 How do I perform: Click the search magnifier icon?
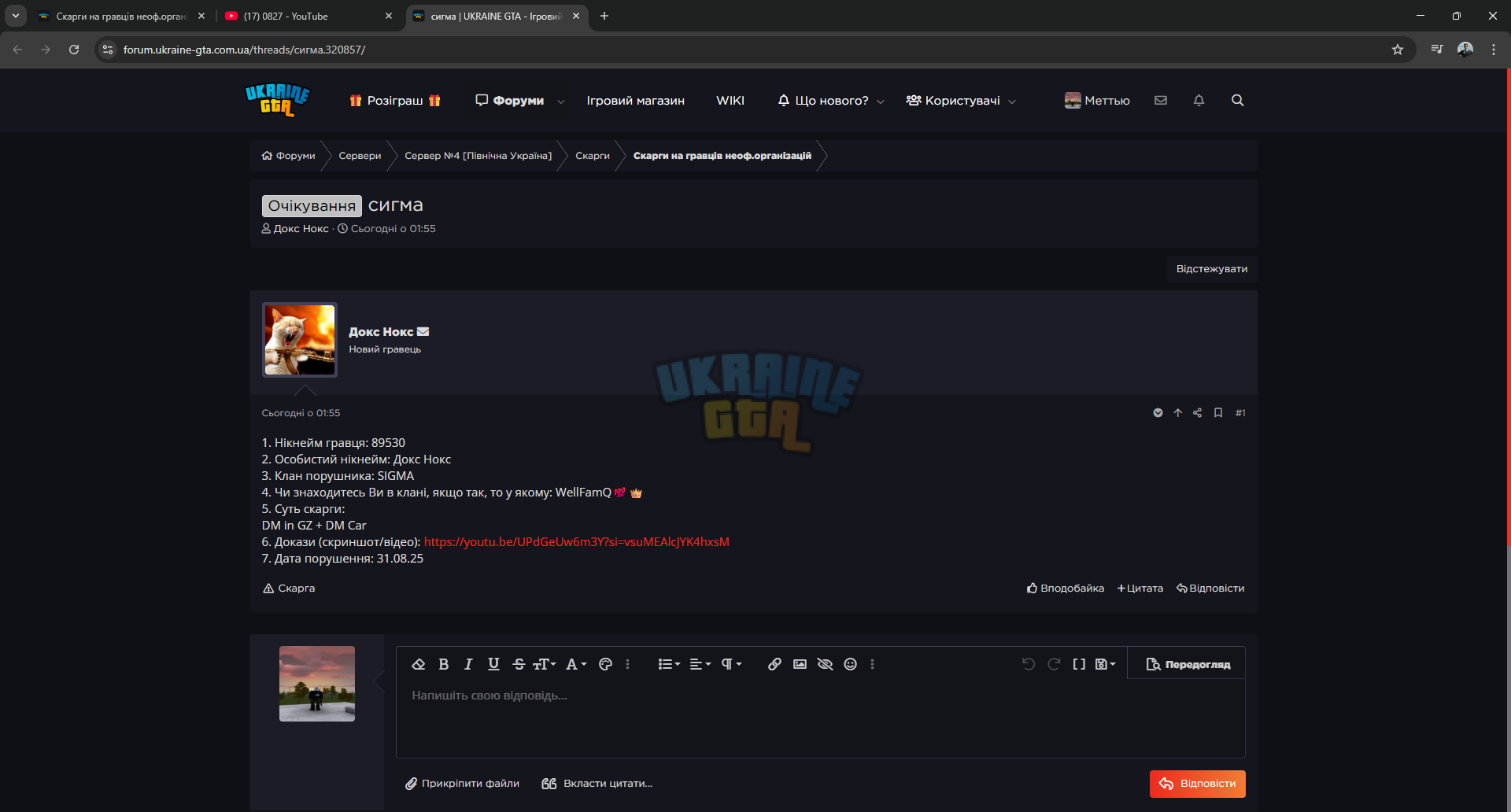pyautogui.click(x=1238, y=101)
